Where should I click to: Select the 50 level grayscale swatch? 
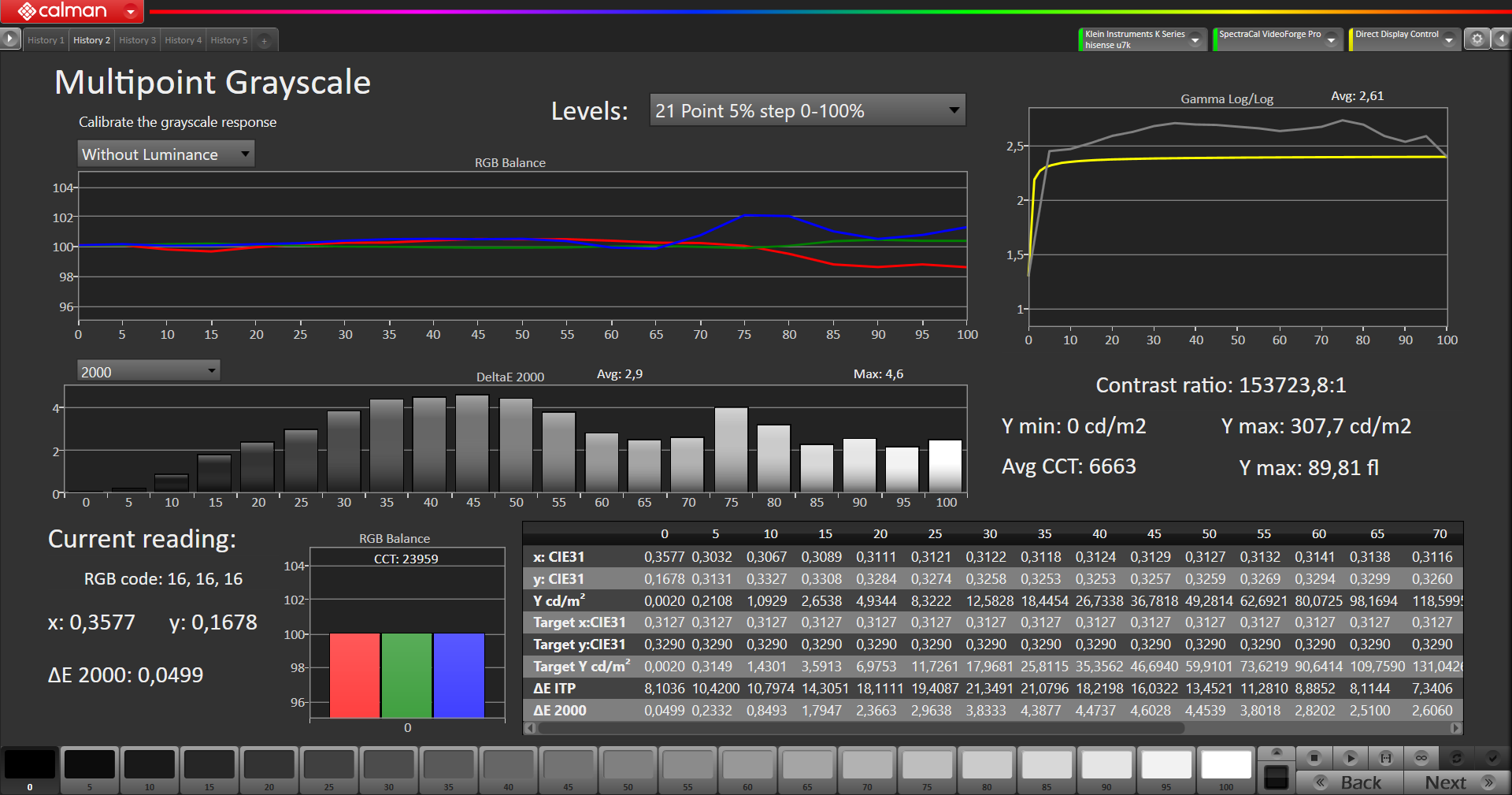[x=628, y=768]
